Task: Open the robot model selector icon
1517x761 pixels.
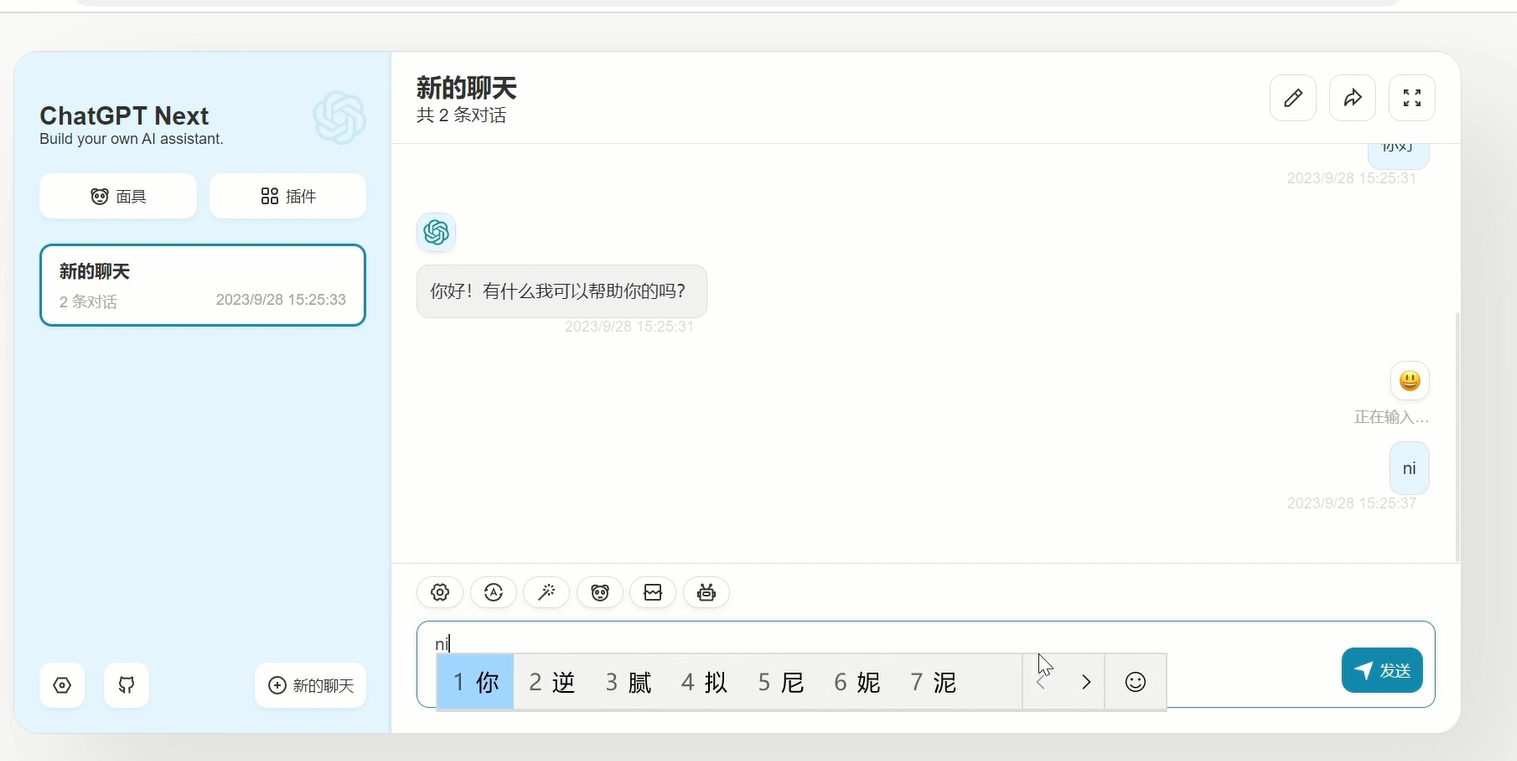Action: pos(706,592)
